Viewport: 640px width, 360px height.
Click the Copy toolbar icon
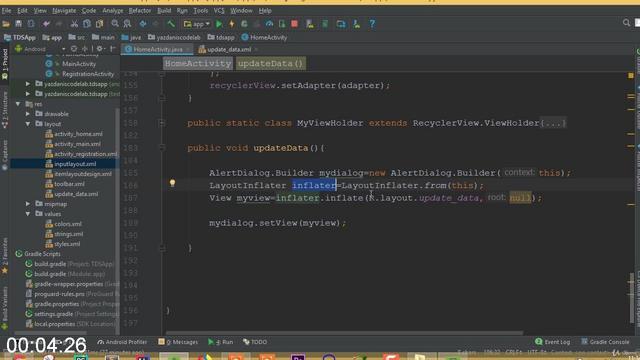coord(87,24)
